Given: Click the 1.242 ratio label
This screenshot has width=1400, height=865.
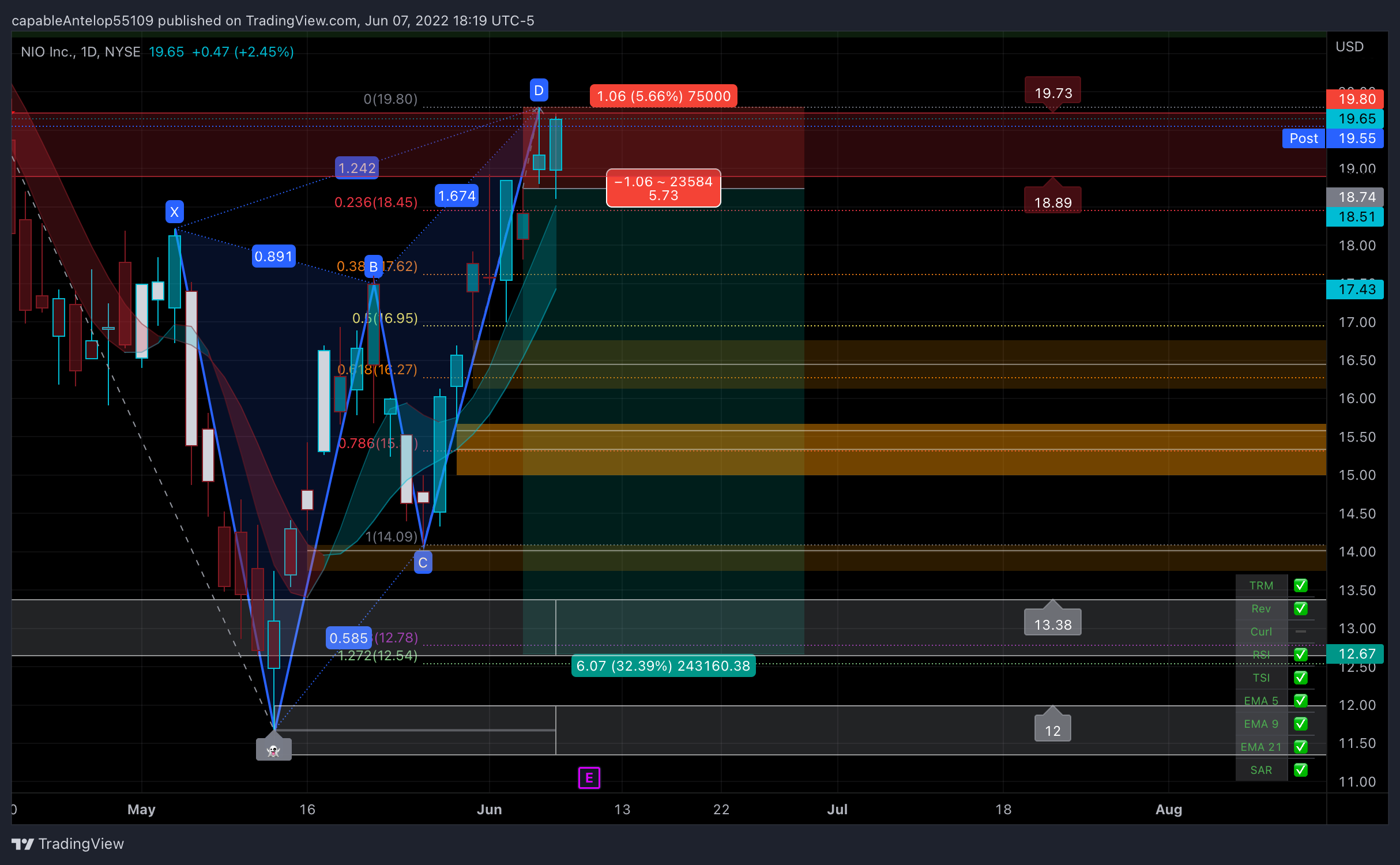Looking at the screenshot, I should (x=357, y=168).
